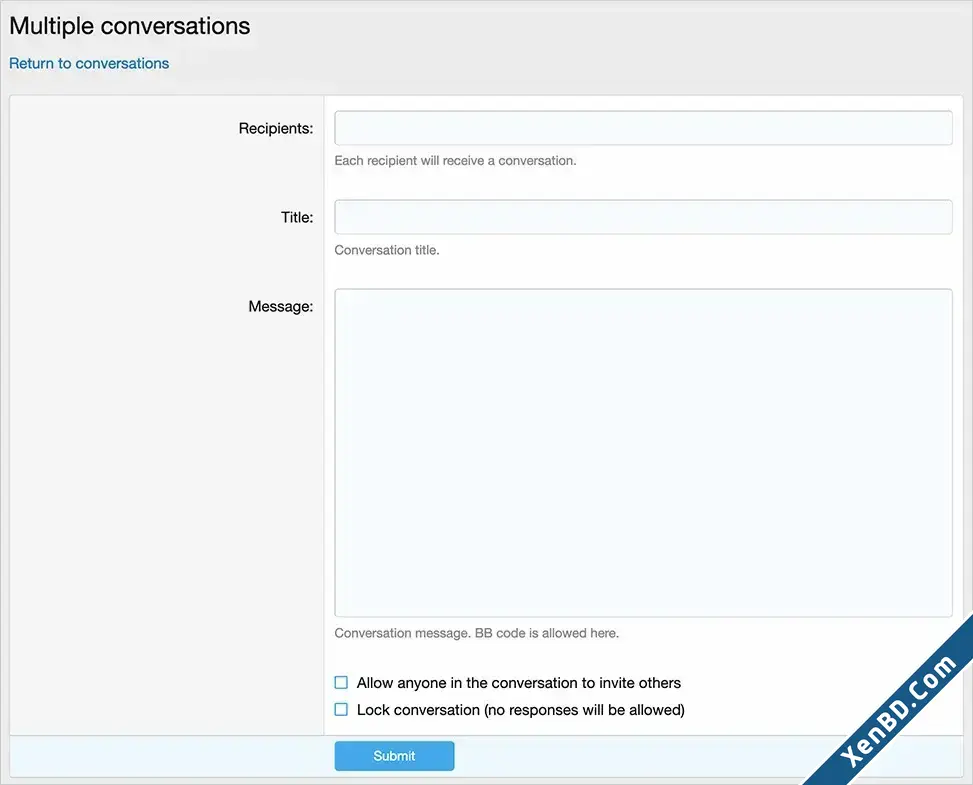This screenshot has height=785, width=973.
Task: Place cursor in the Message text area
Action: coord(643,453)
